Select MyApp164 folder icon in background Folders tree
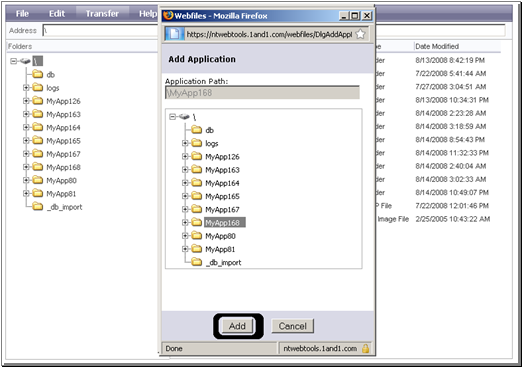 point(38,127)
